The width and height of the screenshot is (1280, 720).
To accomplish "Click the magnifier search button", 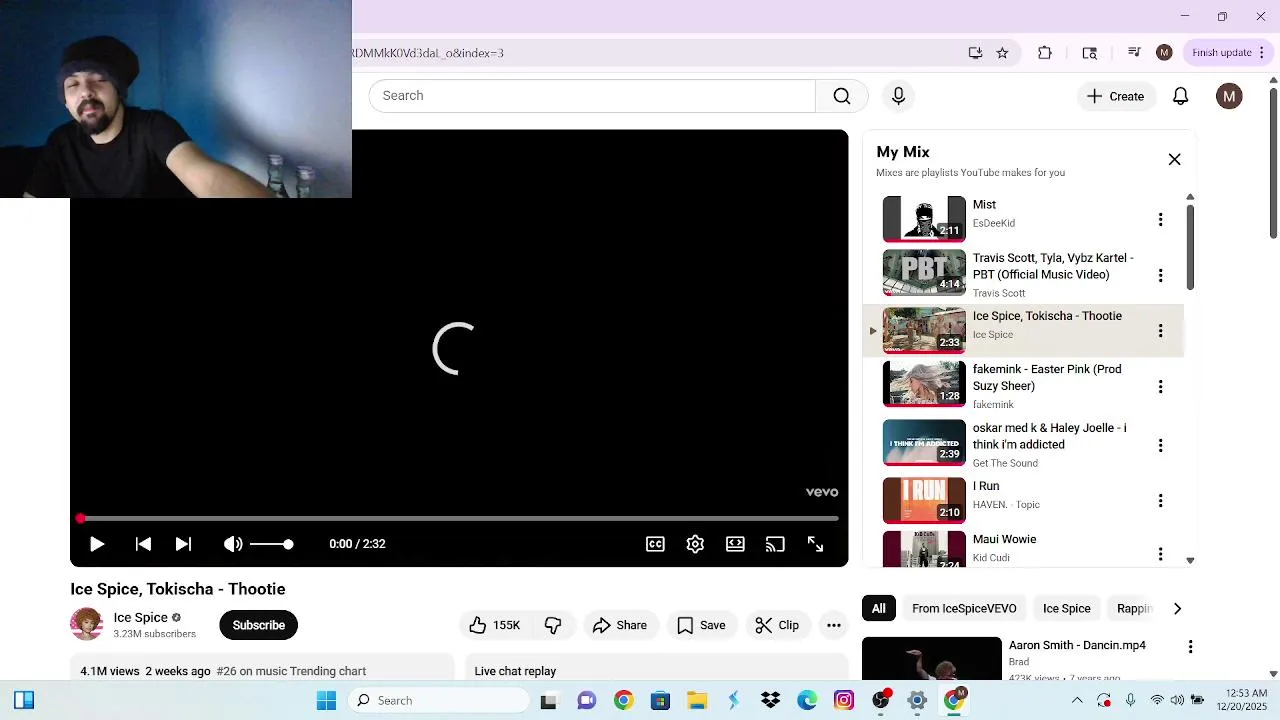I will [x=842, y=96].
